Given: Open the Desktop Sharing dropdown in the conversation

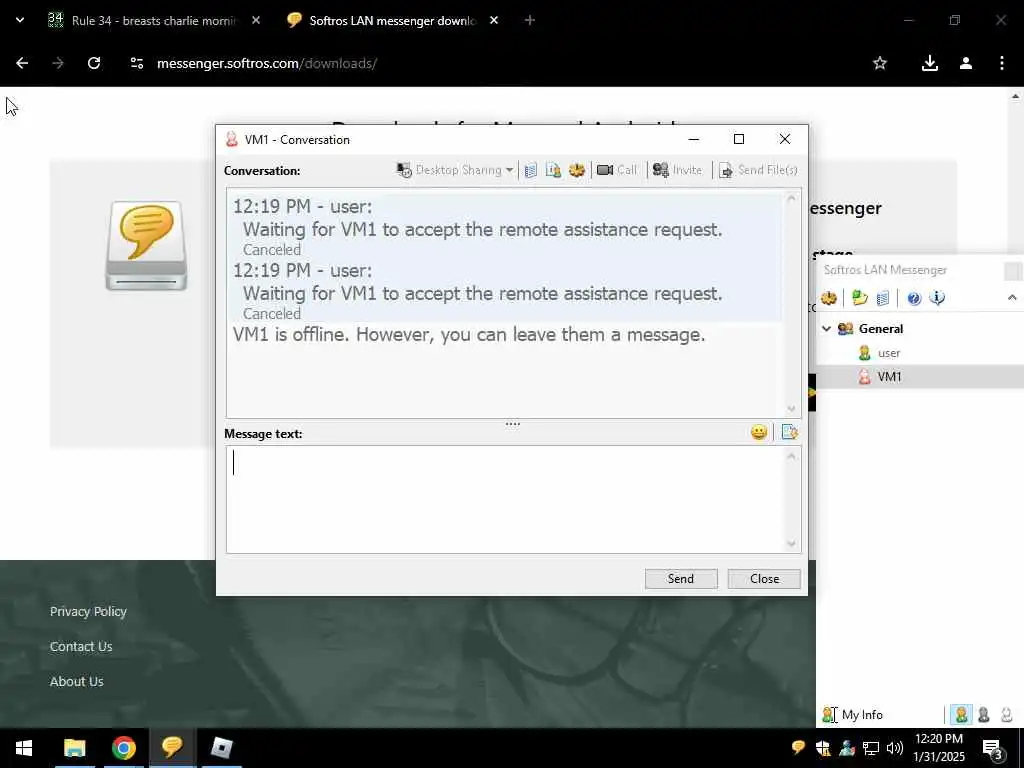Looking at the screenshot, I should (x=455, y=170).
